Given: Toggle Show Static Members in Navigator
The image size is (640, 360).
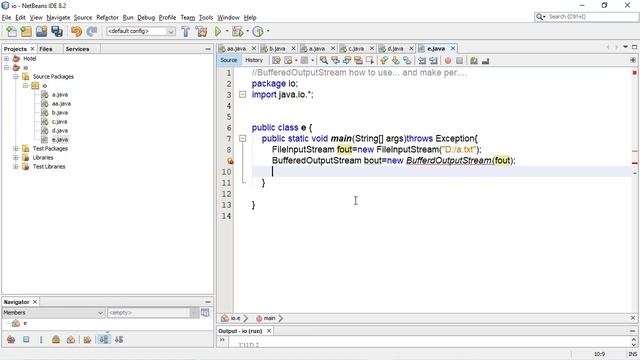Looking at the screenshot, I should [41, 340].
